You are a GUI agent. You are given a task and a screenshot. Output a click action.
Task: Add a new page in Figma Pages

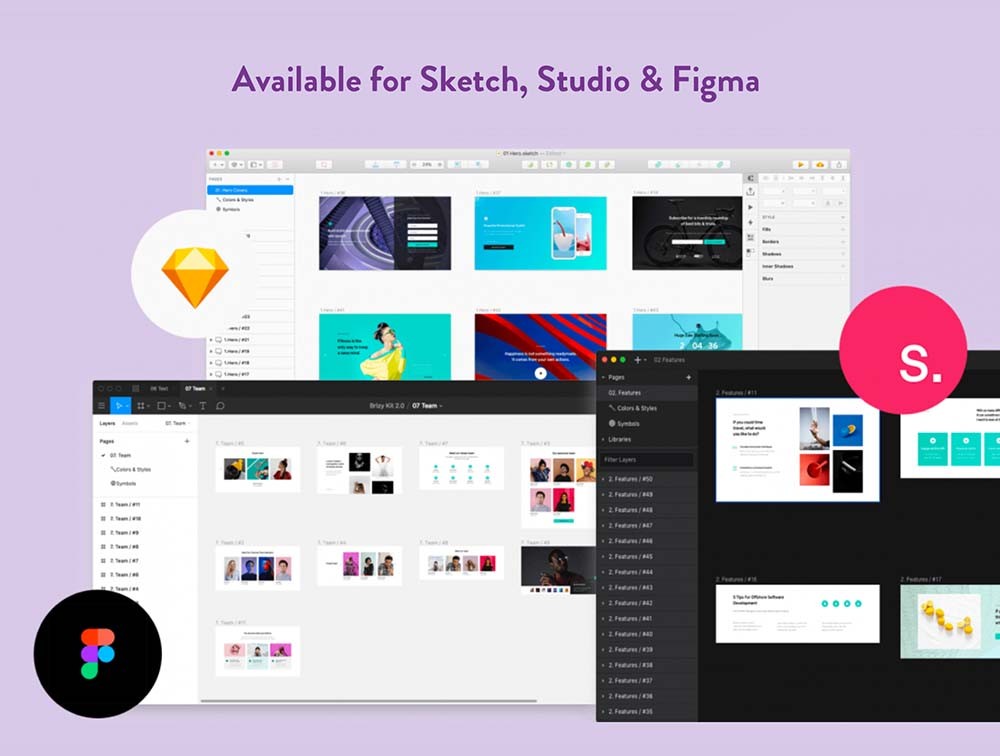click(186, 441)
